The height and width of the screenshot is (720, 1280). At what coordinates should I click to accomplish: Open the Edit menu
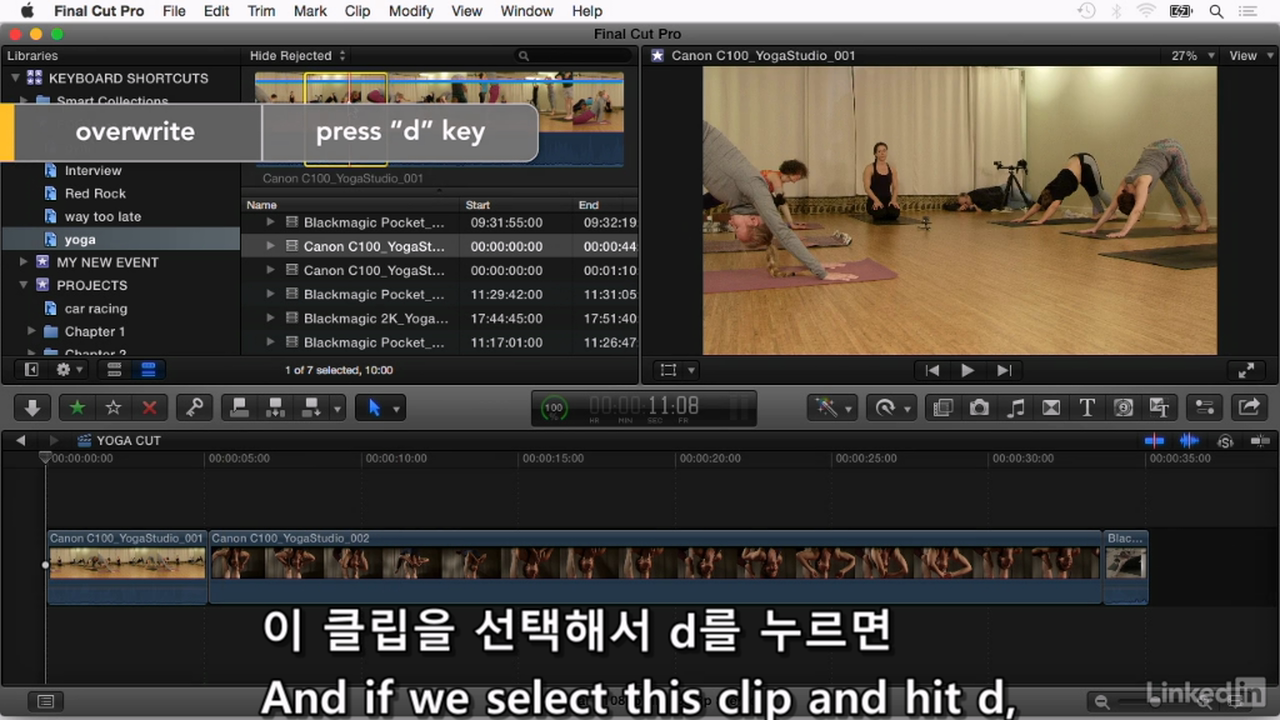[216, 11]
